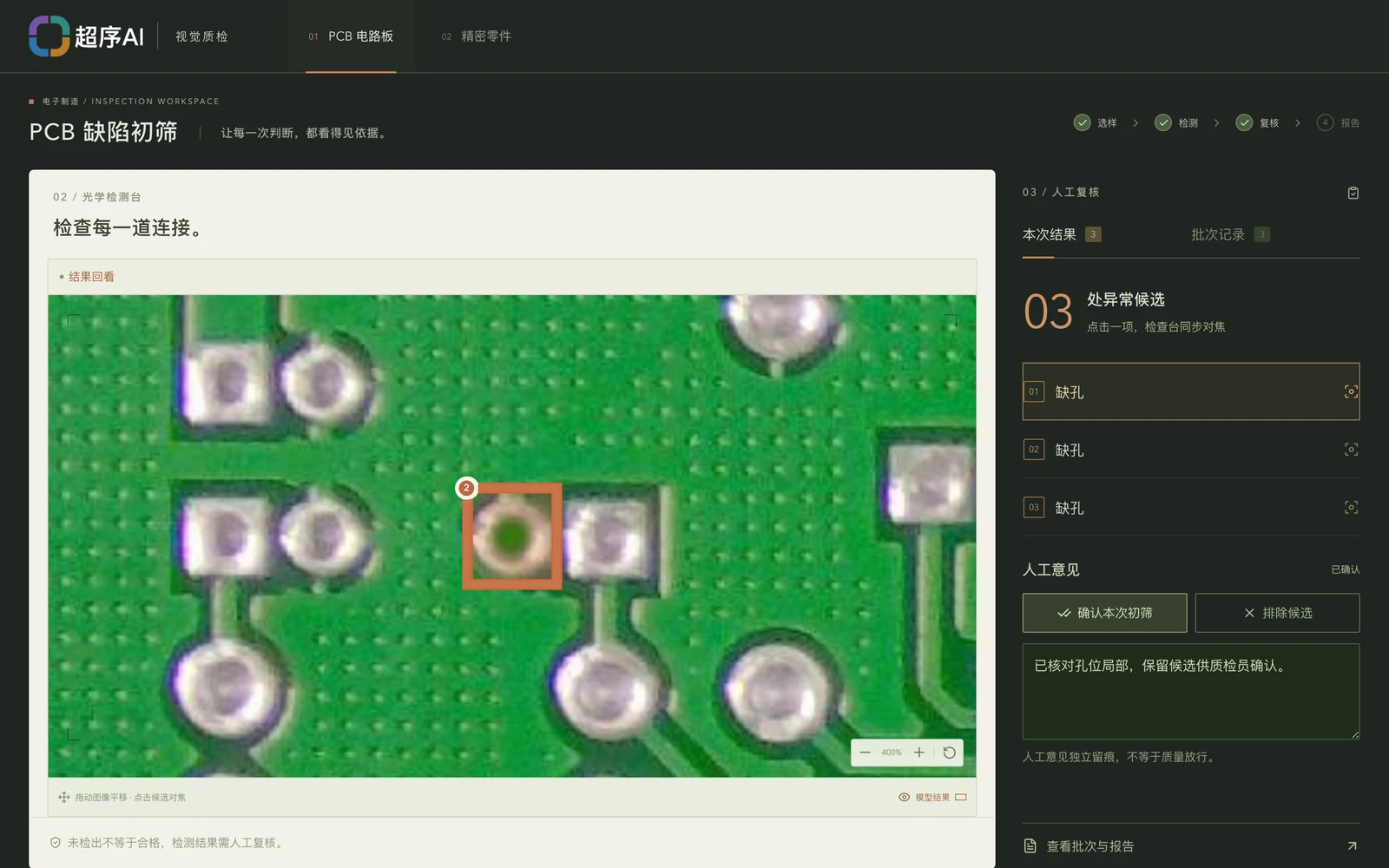Go to the 复核 step

(x=1257, y=123)
